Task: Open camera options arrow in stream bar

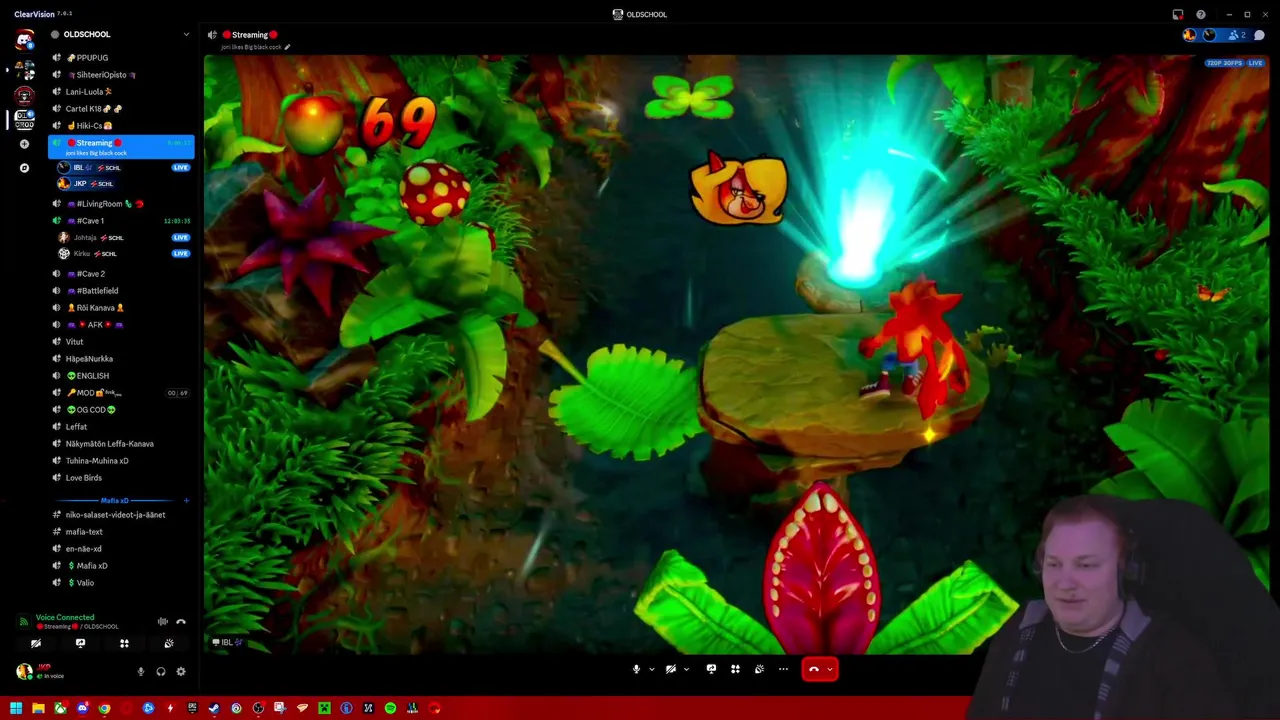Action: pos(686,669)
